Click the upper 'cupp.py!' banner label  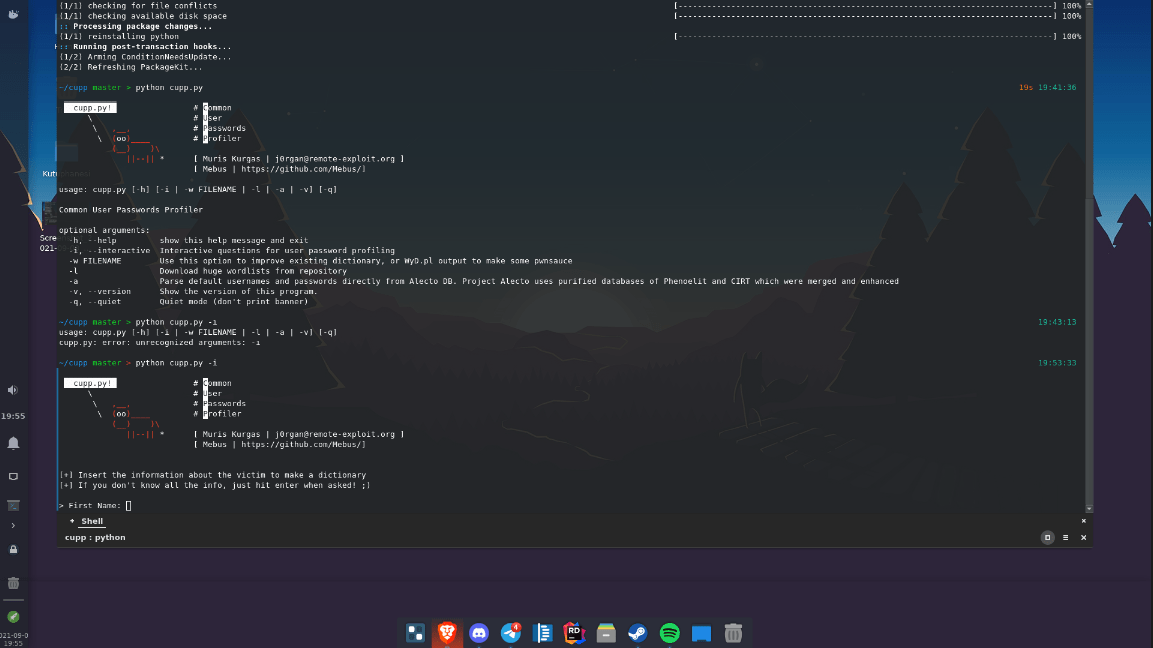[x=90, y=107]
